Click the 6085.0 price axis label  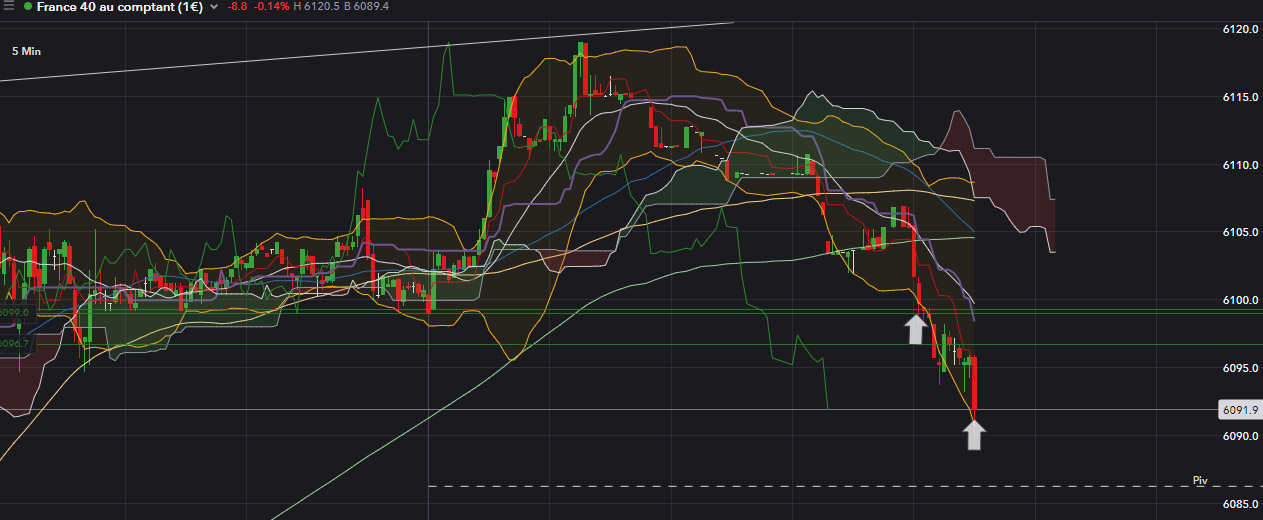coord(1239,504)
